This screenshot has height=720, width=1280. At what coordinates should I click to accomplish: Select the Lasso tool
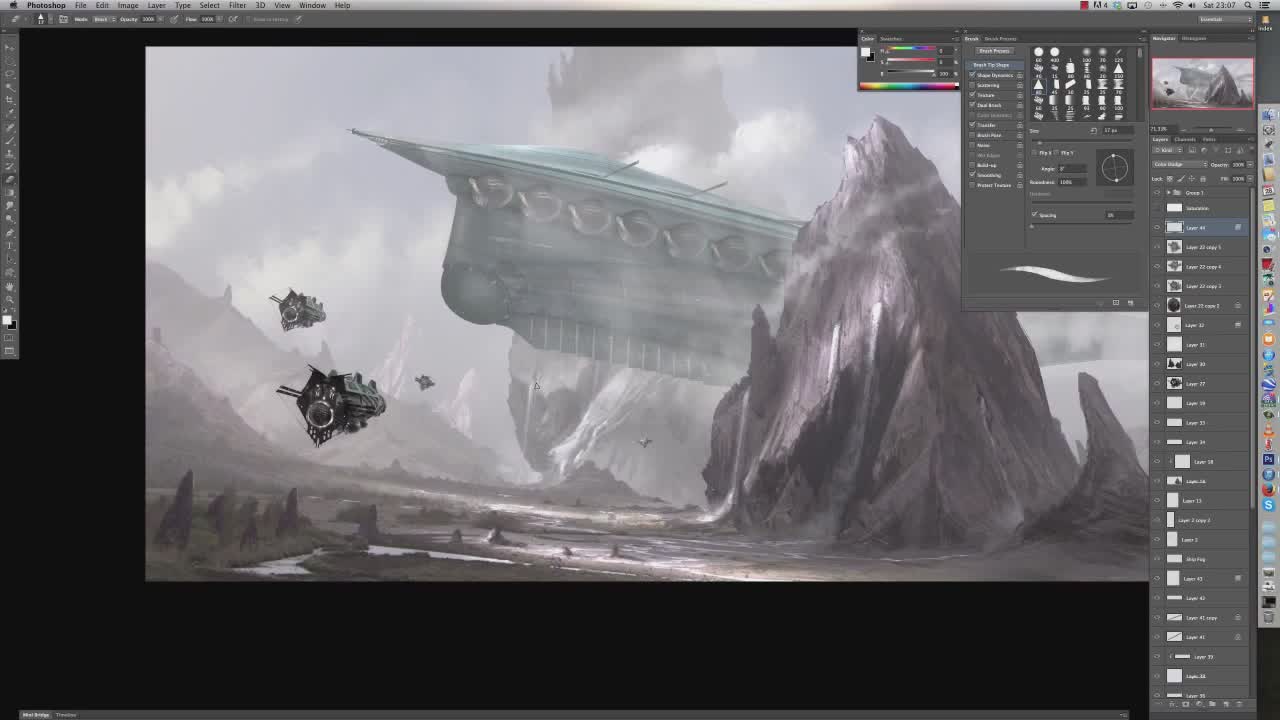tap(10, 74)
